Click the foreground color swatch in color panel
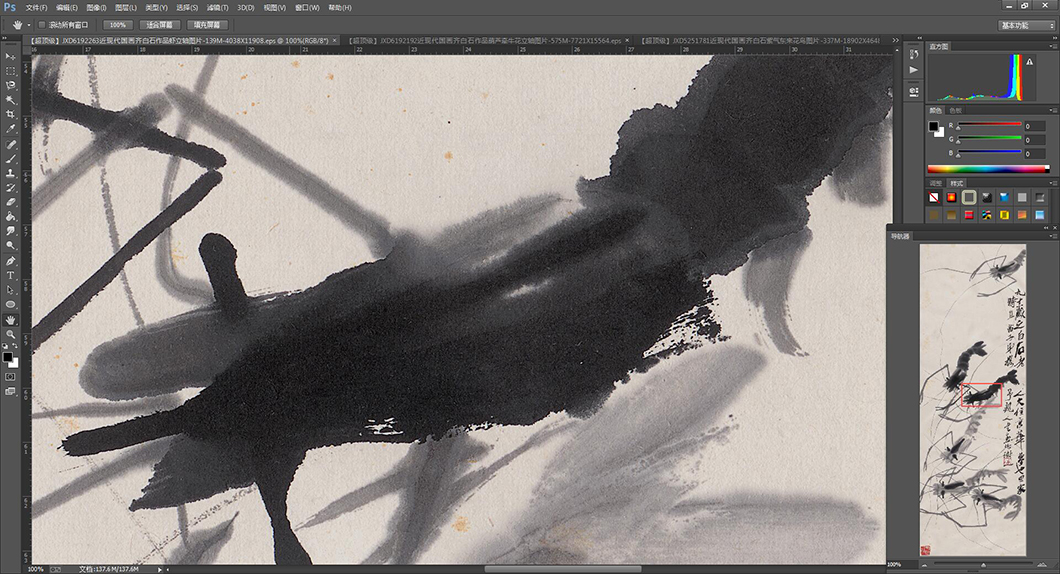The height and width of the screenshot is (574, 1060). coord(934,126)
